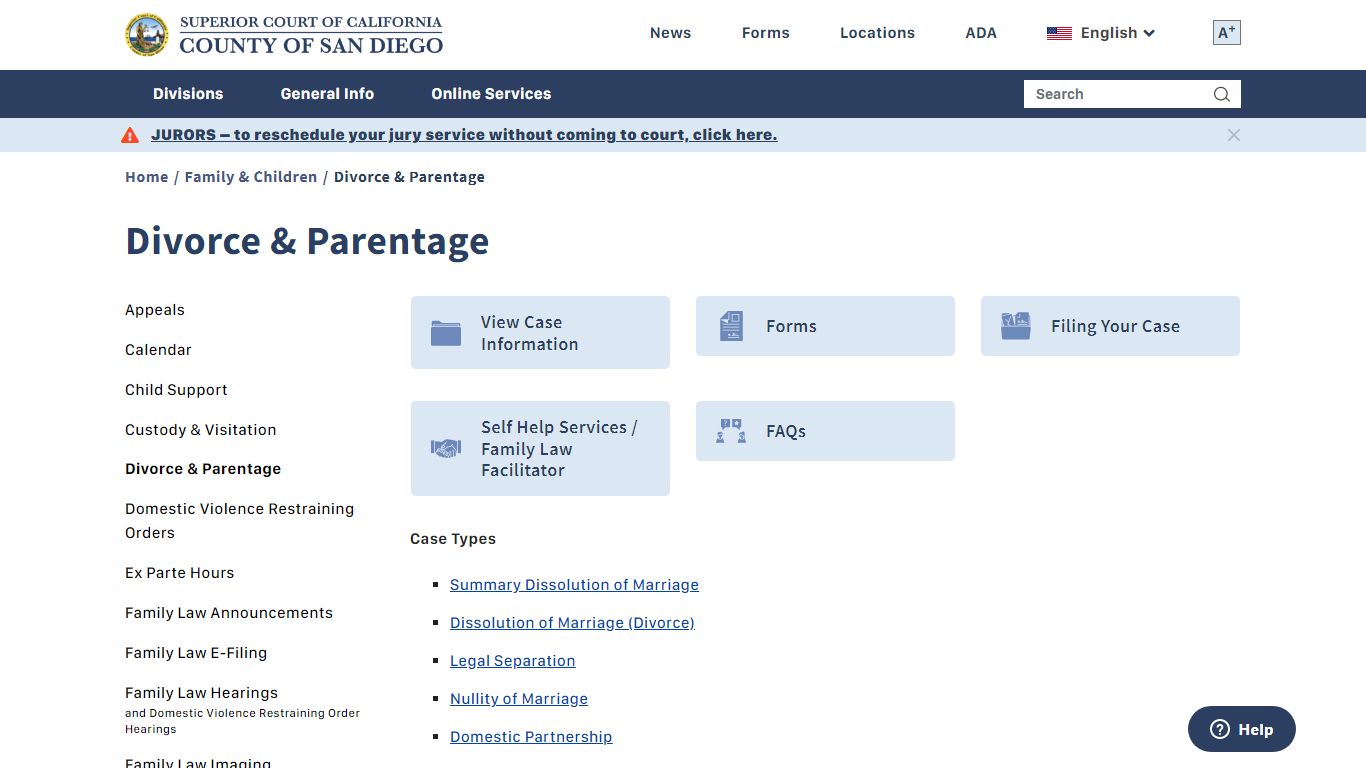Click the San Diego court seal logo

147,35
